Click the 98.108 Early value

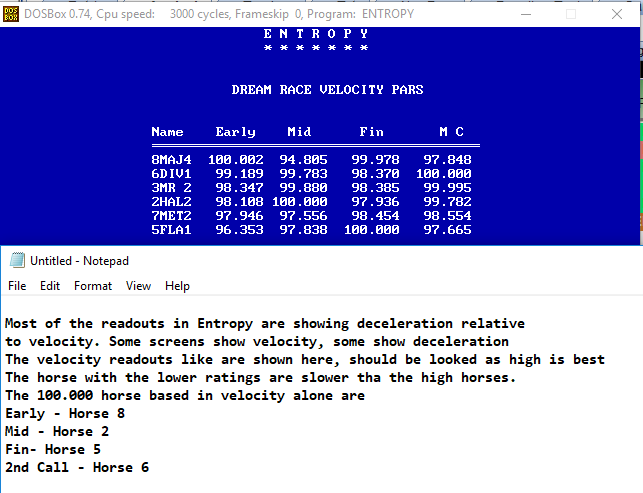coord(239,201)
